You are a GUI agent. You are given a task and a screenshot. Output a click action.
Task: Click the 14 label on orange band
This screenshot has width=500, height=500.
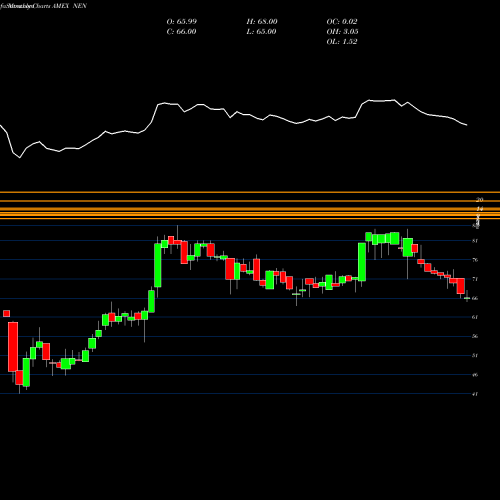tap(479, 209)
